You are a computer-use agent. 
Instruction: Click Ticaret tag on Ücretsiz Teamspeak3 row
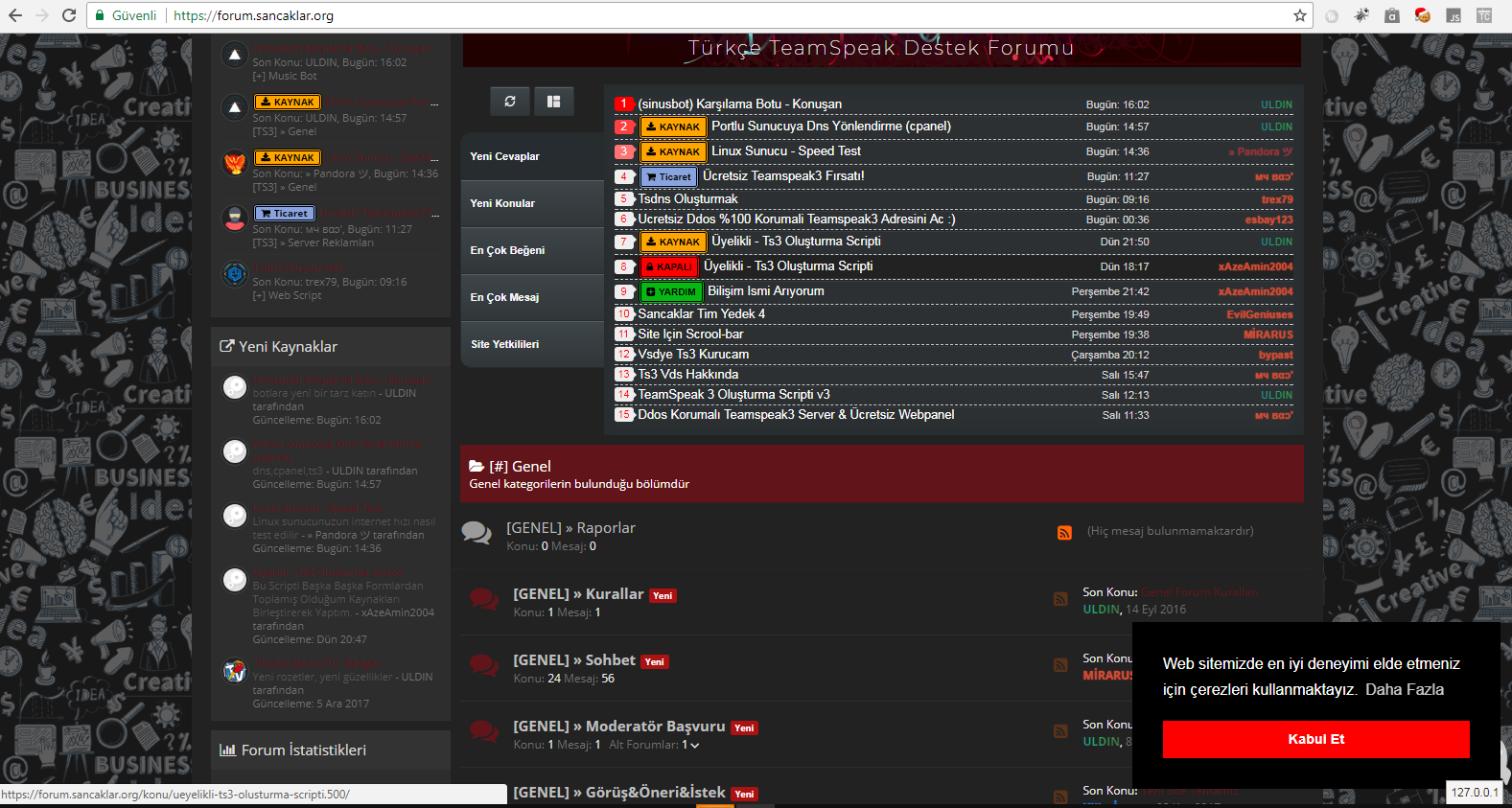coord(668,176)
